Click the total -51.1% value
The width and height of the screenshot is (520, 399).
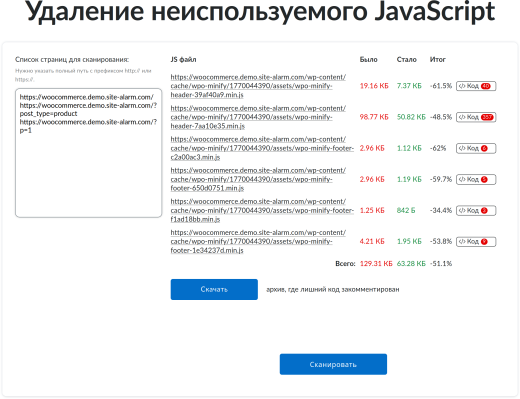pos(441,264)
